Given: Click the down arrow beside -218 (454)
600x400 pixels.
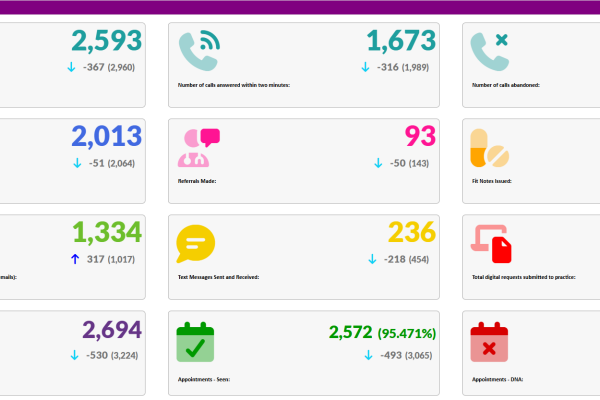Looking at the screenshot, I should tap(372, 259).
